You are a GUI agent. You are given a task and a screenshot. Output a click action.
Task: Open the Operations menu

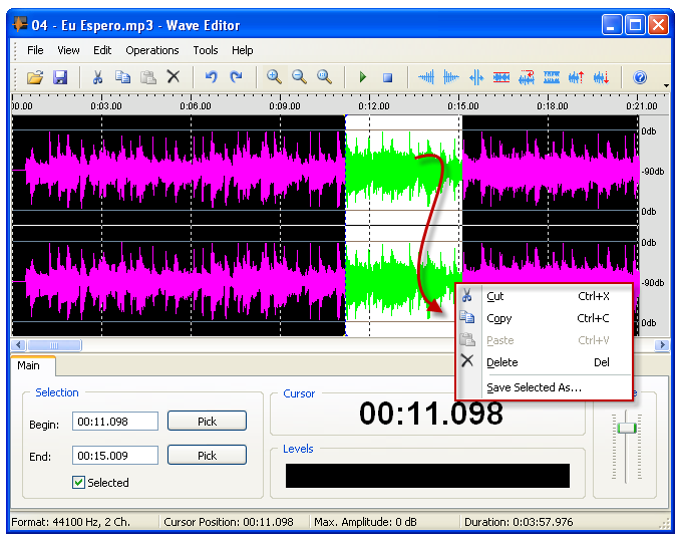[x=152, y=50]
